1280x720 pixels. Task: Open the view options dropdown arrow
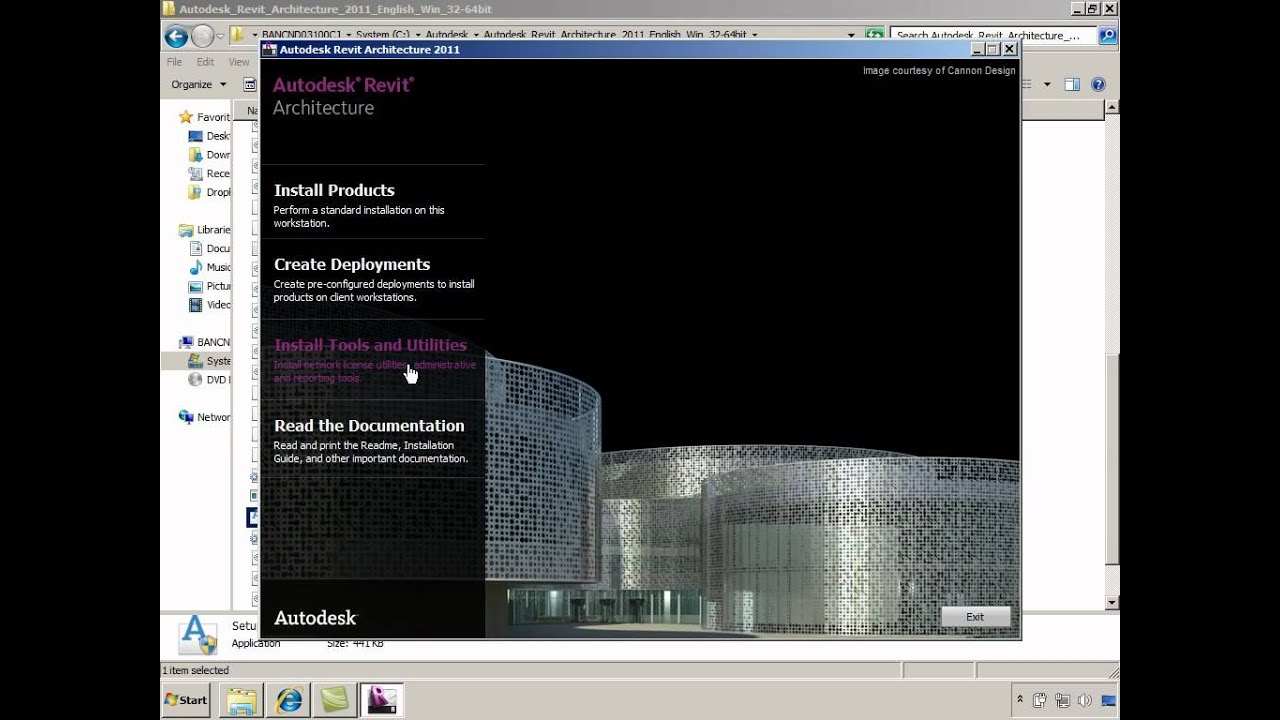pos(1047,85)
